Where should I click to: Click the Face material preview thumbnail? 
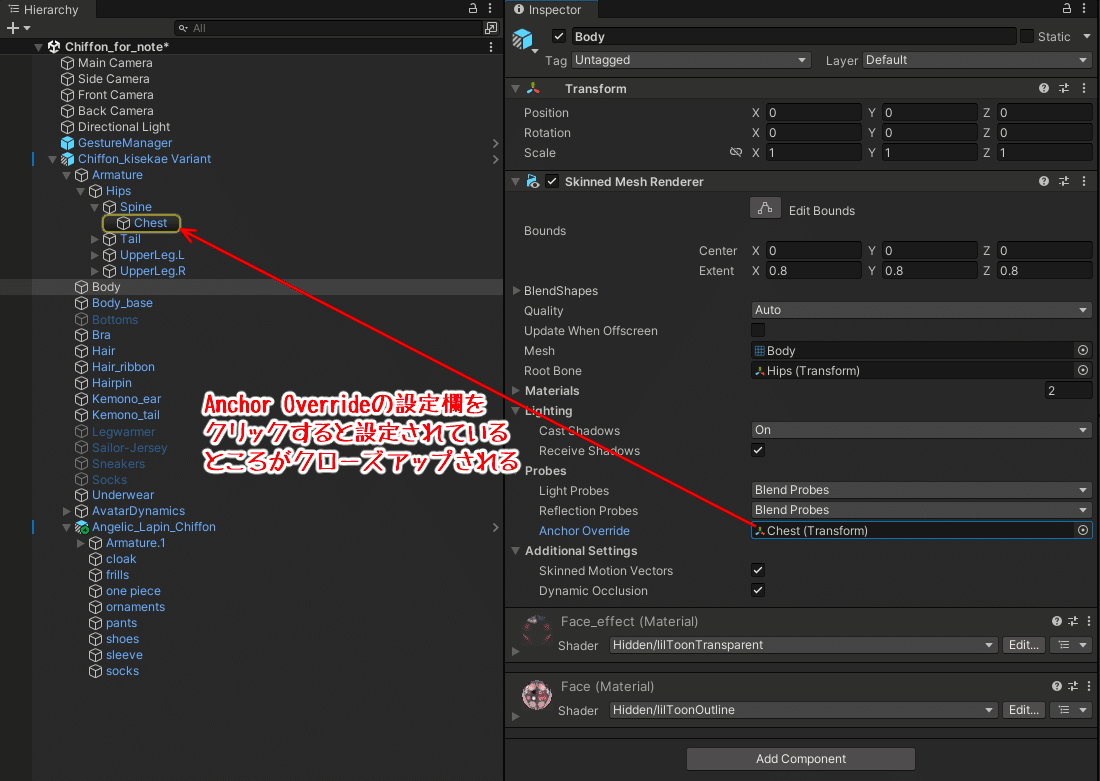(x=537, y=695)
